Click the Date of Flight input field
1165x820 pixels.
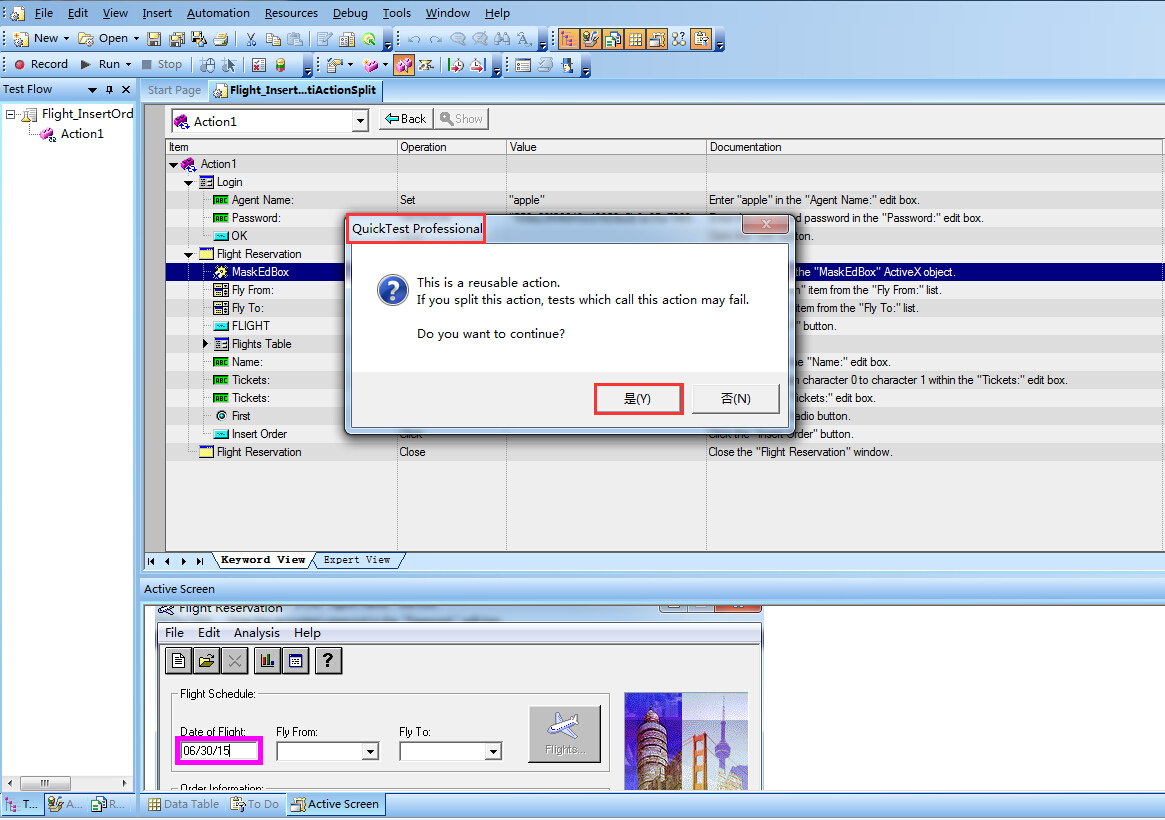[x=218, y=751]
